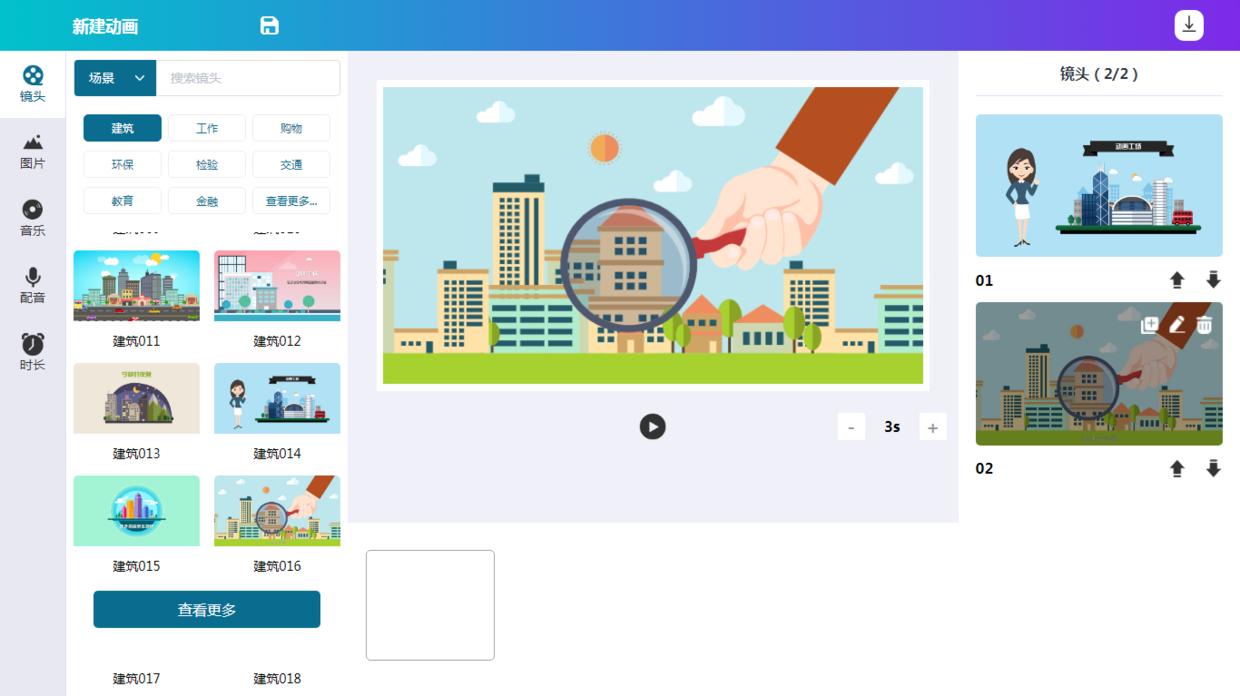Select shot 01 thumbnail in 镜头 list
The image size is (1240, 696).
(x=1099, y=185)
